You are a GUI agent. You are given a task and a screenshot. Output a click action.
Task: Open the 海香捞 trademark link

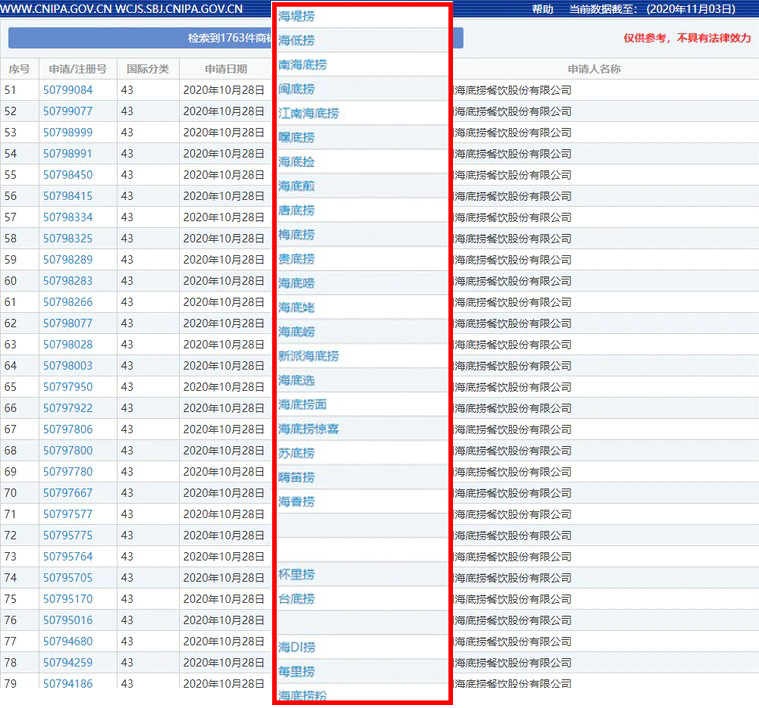coord(296,502)
